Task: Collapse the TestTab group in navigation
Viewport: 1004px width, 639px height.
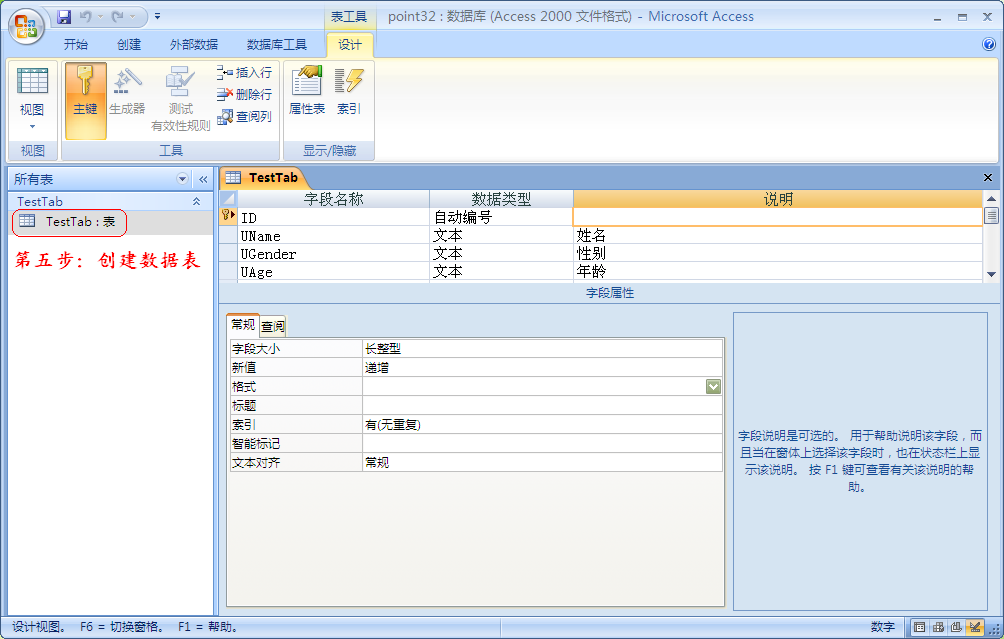Action: tap(197, 201)
